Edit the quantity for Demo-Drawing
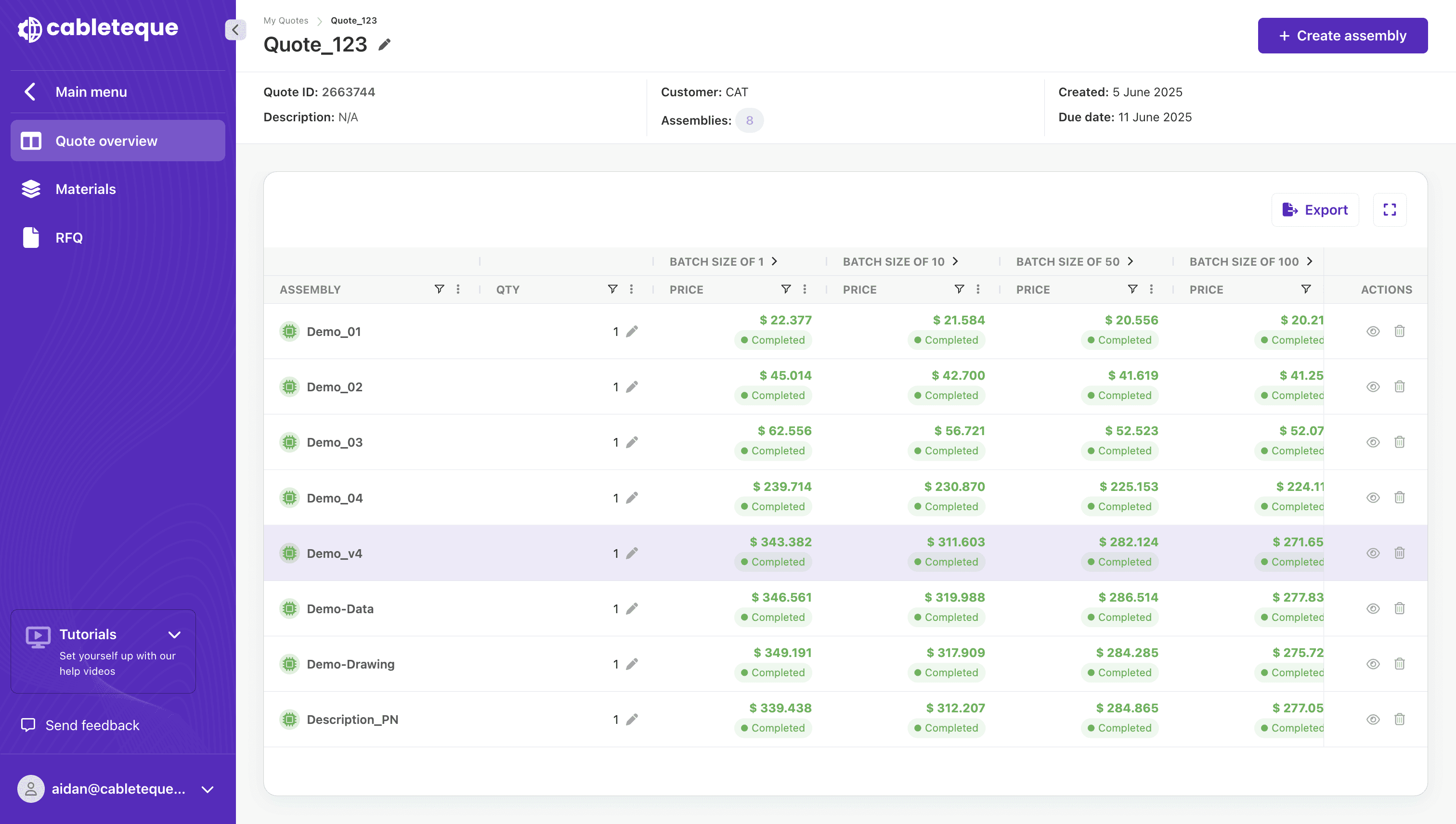This screenshot has height=824, width=1456. pyautogui.click(x=632, y=664)
